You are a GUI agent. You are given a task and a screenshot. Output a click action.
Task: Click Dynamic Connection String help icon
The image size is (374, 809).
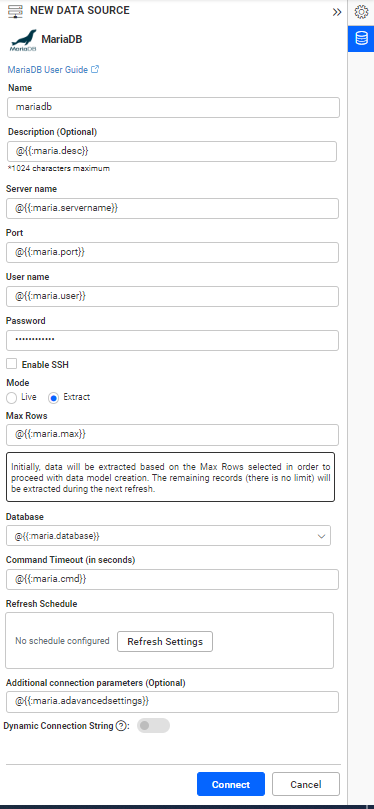[x=121, y=726]
